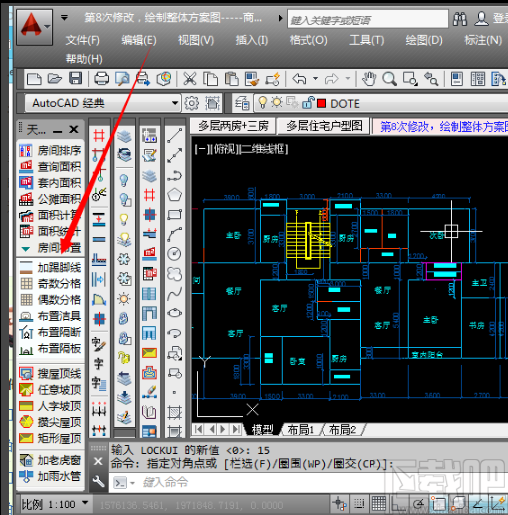Expand the Undo history dropdown arrow

click(315, 79)
